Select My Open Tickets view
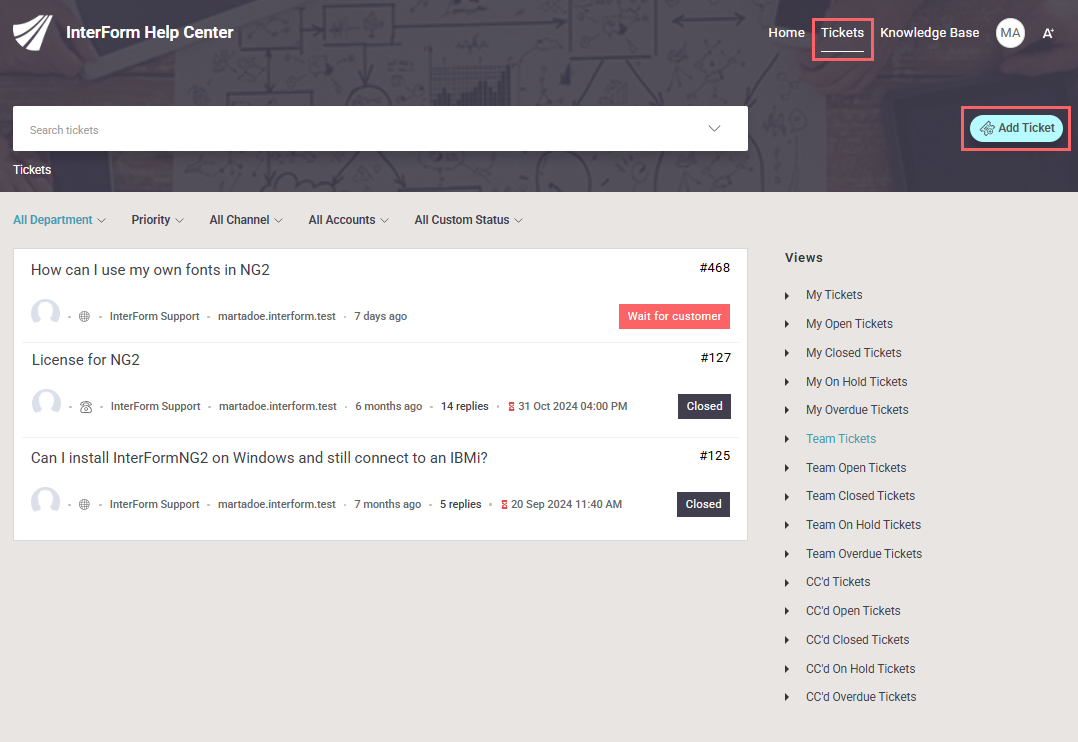The image size is (1078, 742). pos(849,324)
